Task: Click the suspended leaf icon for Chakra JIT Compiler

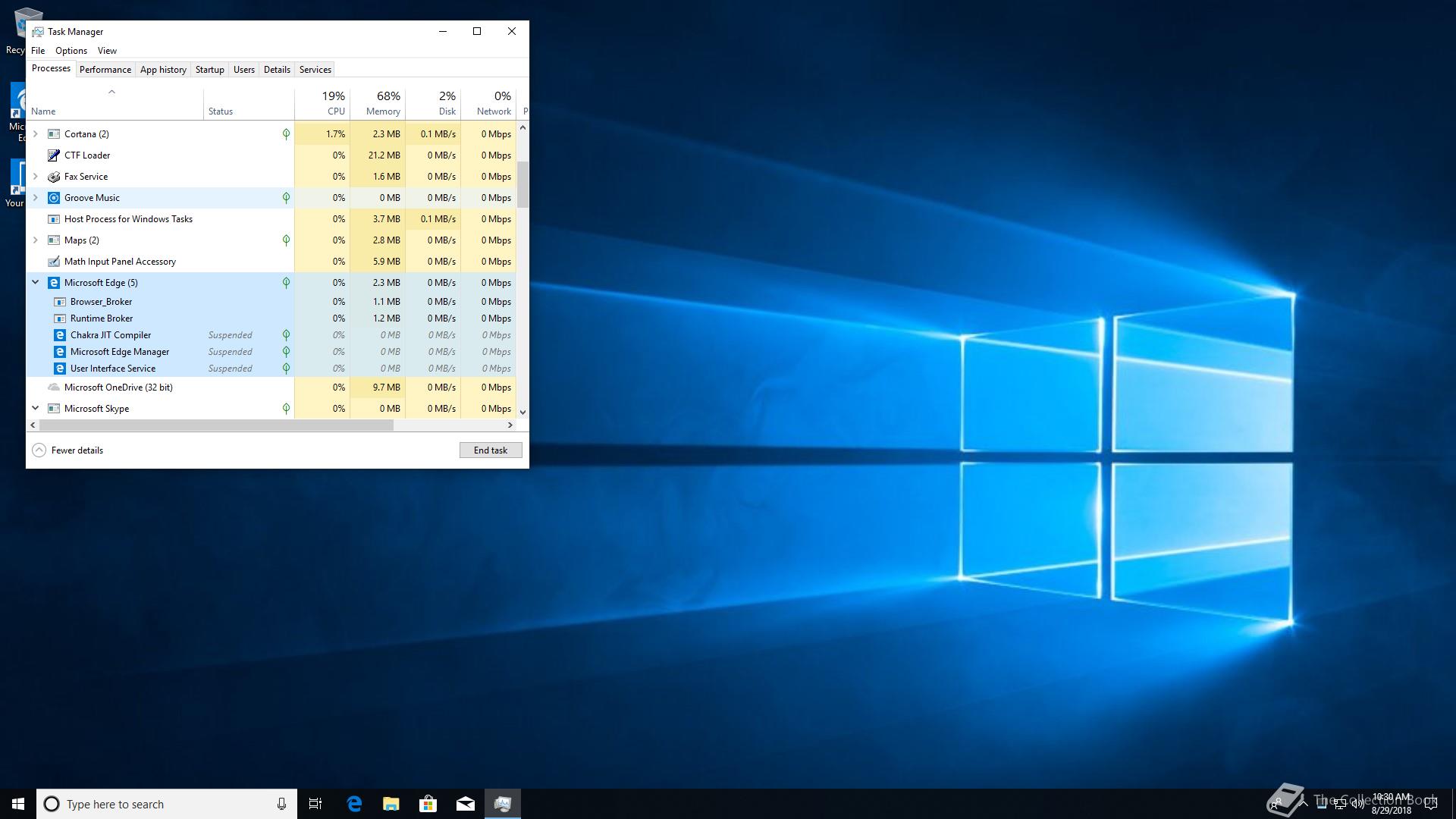Action: 286,335
